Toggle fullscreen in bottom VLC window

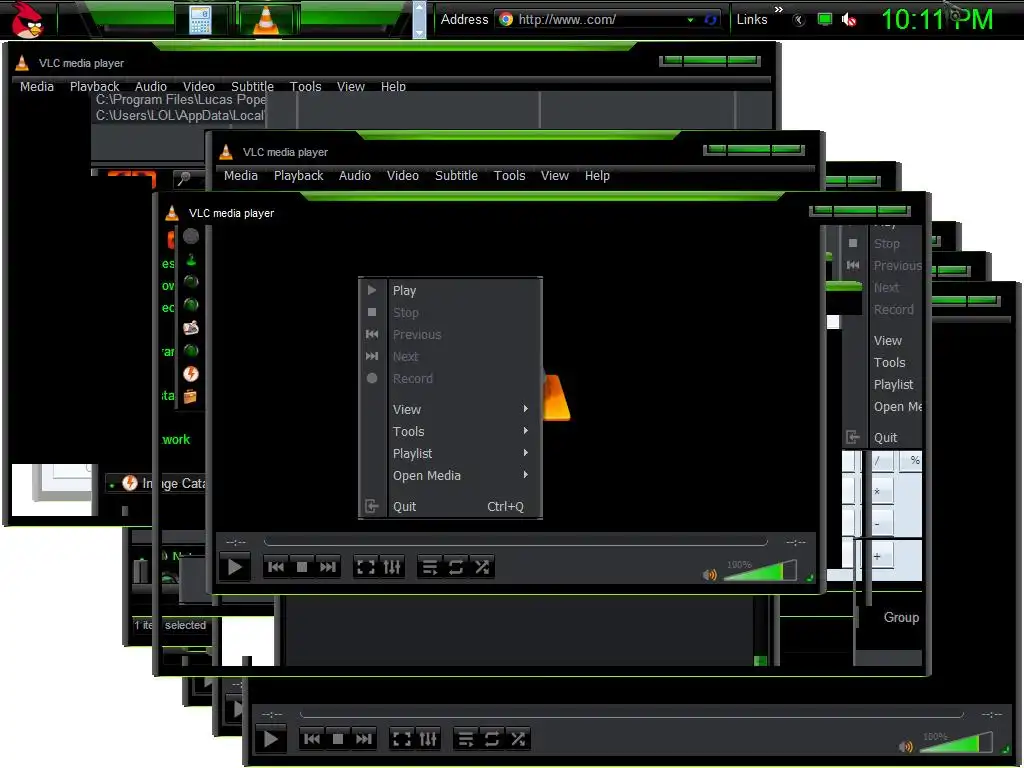402,739
